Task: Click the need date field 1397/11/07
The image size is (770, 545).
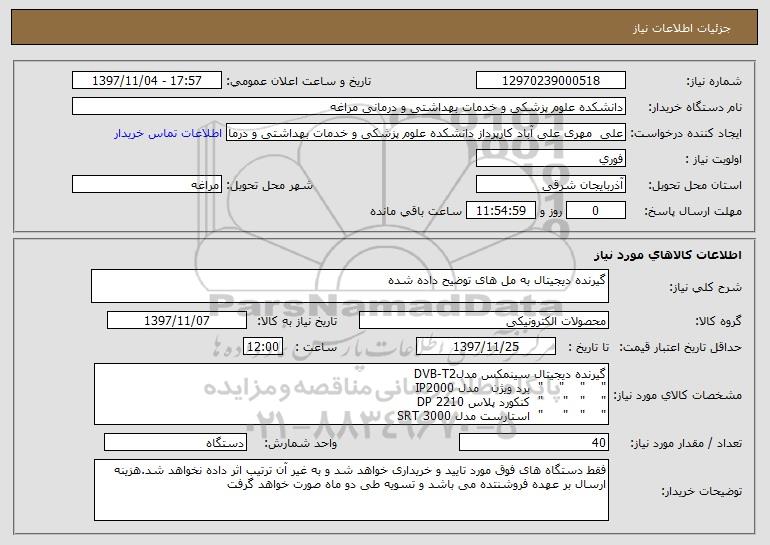Action: (x=177, y=320)
